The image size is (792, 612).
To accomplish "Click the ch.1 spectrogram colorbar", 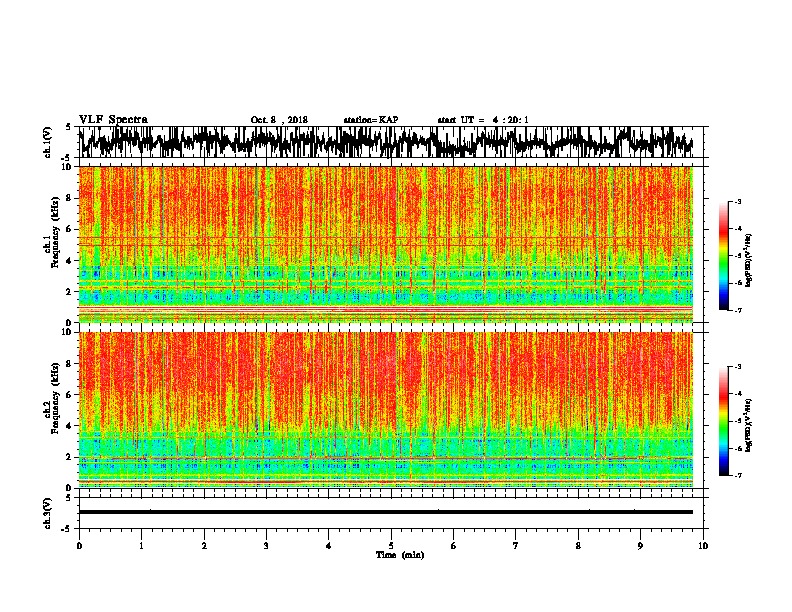I will click(x=724, y=256).
